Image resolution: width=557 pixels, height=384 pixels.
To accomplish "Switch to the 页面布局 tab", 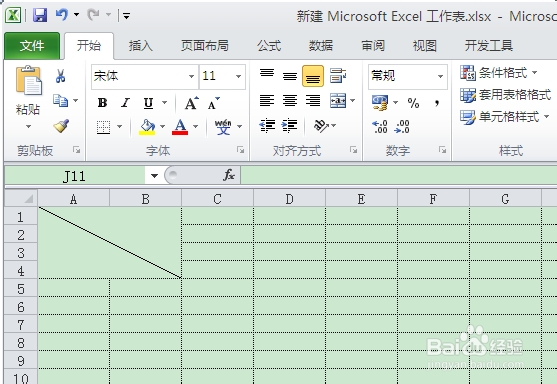I will point(205,45).
